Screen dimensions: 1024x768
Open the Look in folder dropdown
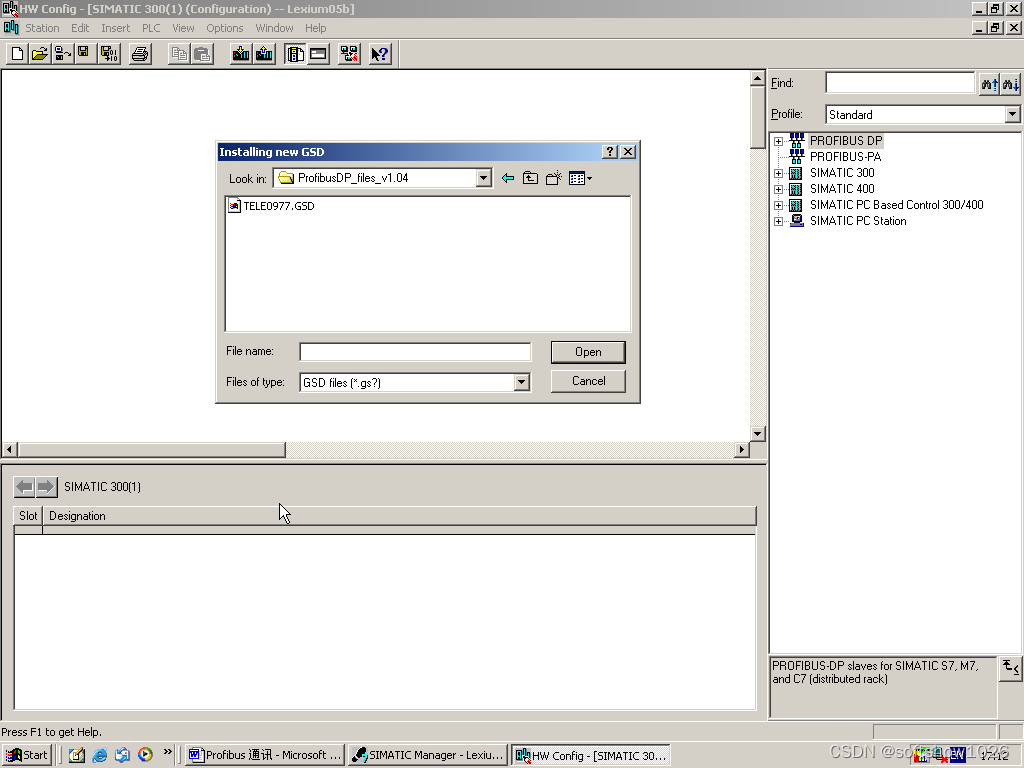pyautogui.click(x=483, y=178)
